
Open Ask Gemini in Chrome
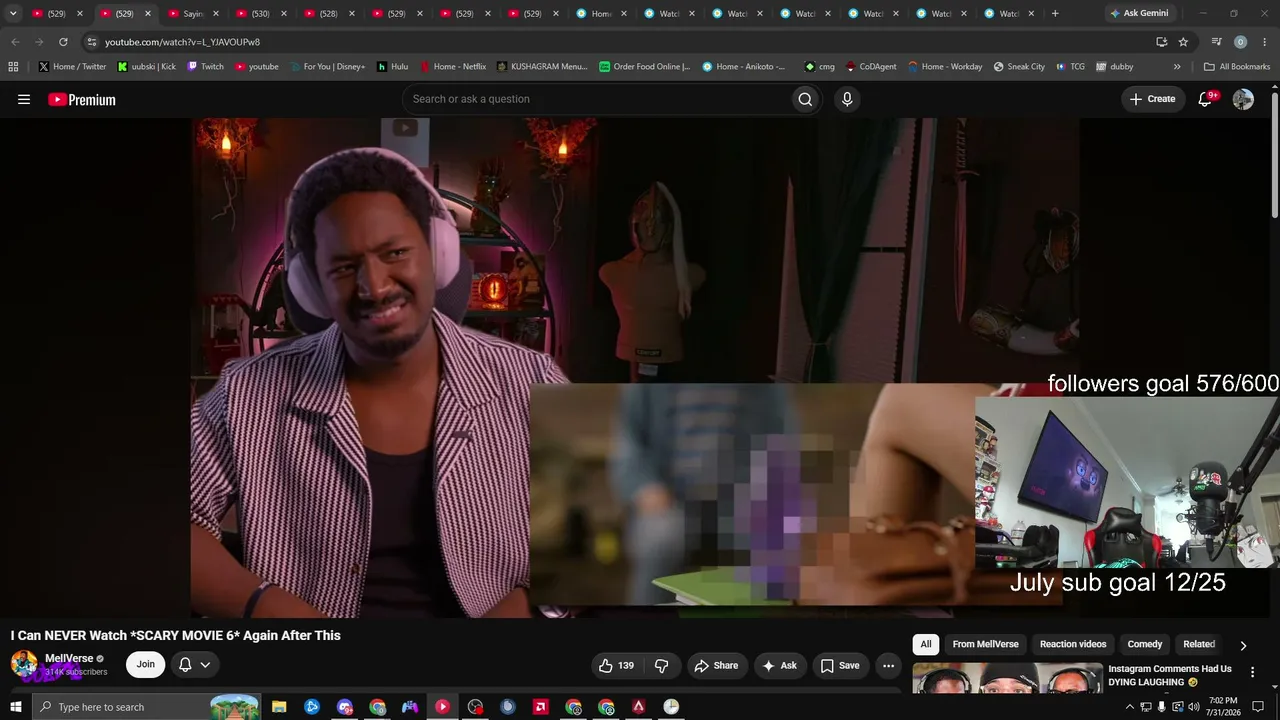(1139, 14)
